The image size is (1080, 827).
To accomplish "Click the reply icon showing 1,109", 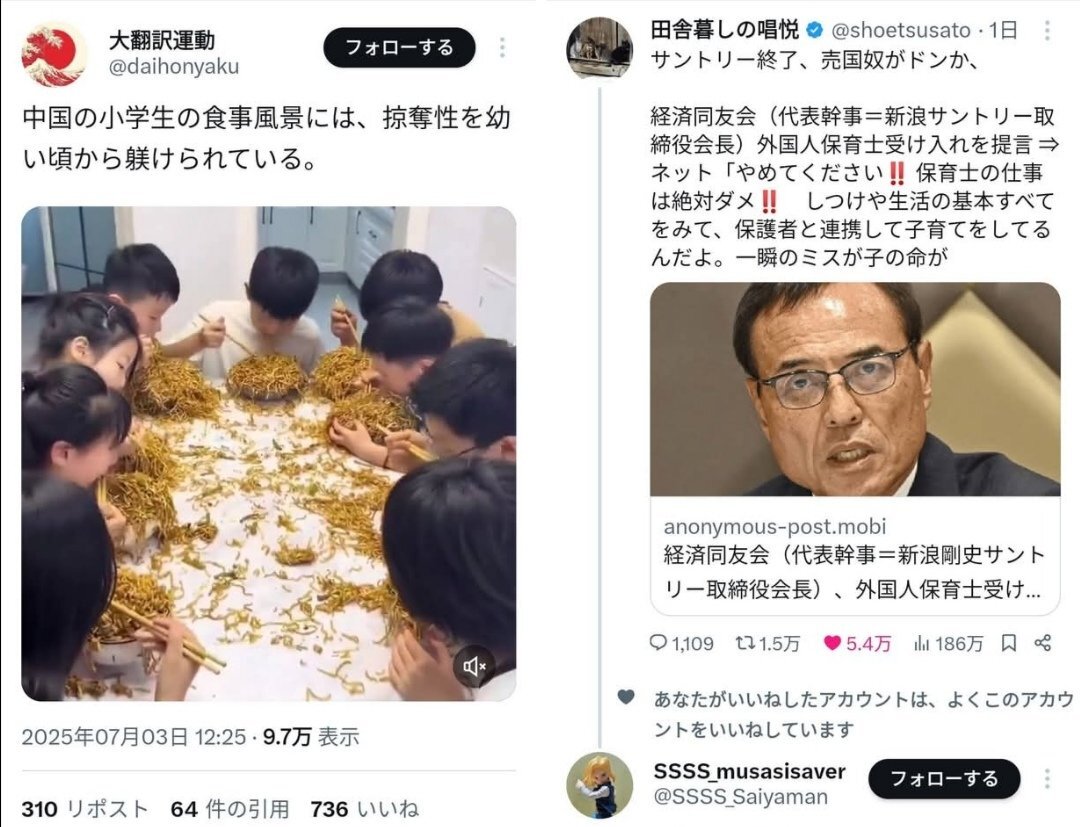I will (x=681, y=643).
